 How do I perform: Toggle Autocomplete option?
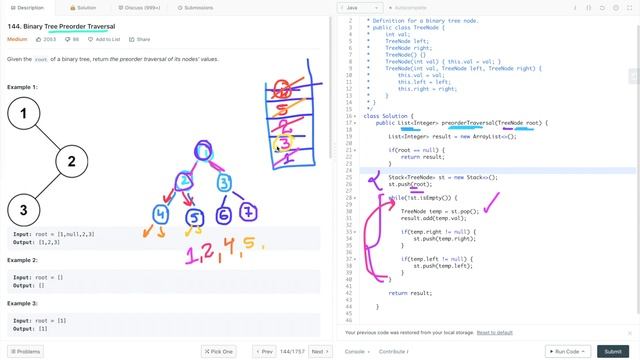[407, 8]
